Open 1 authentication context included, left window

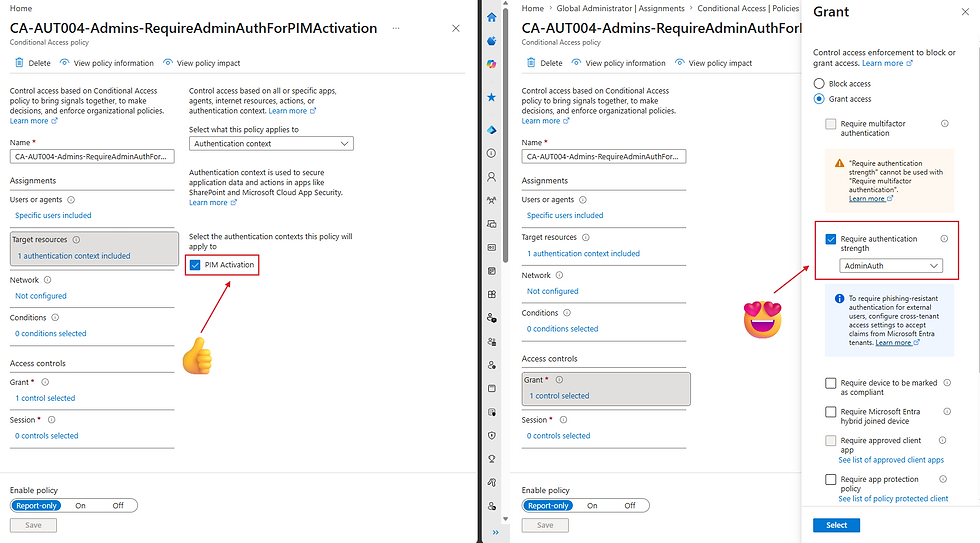click(x=74, y=256)
